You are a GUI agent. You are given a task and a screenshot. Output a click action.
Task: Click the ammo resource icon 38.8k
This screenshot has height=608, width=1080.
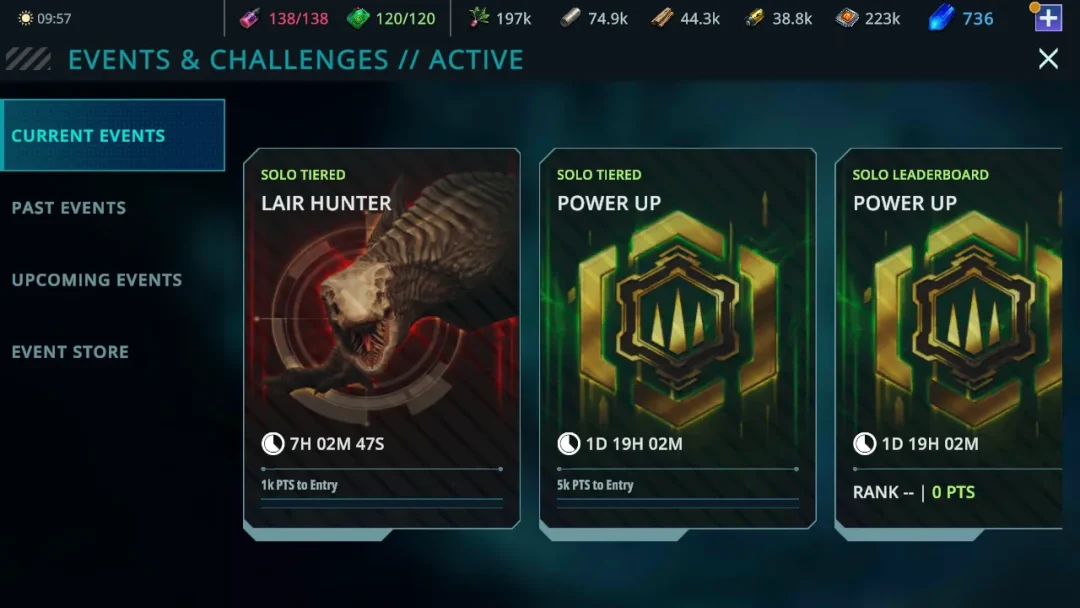tap(754, 18)
